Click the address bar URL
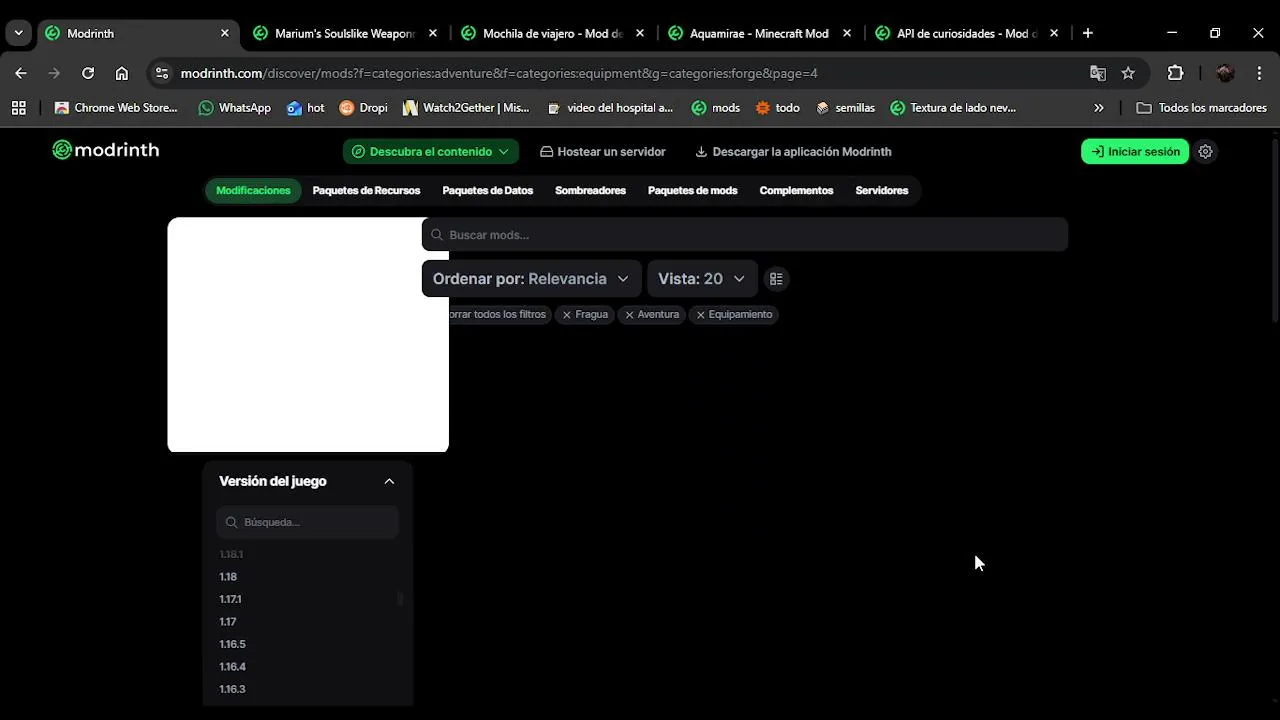 pos(499,73)
